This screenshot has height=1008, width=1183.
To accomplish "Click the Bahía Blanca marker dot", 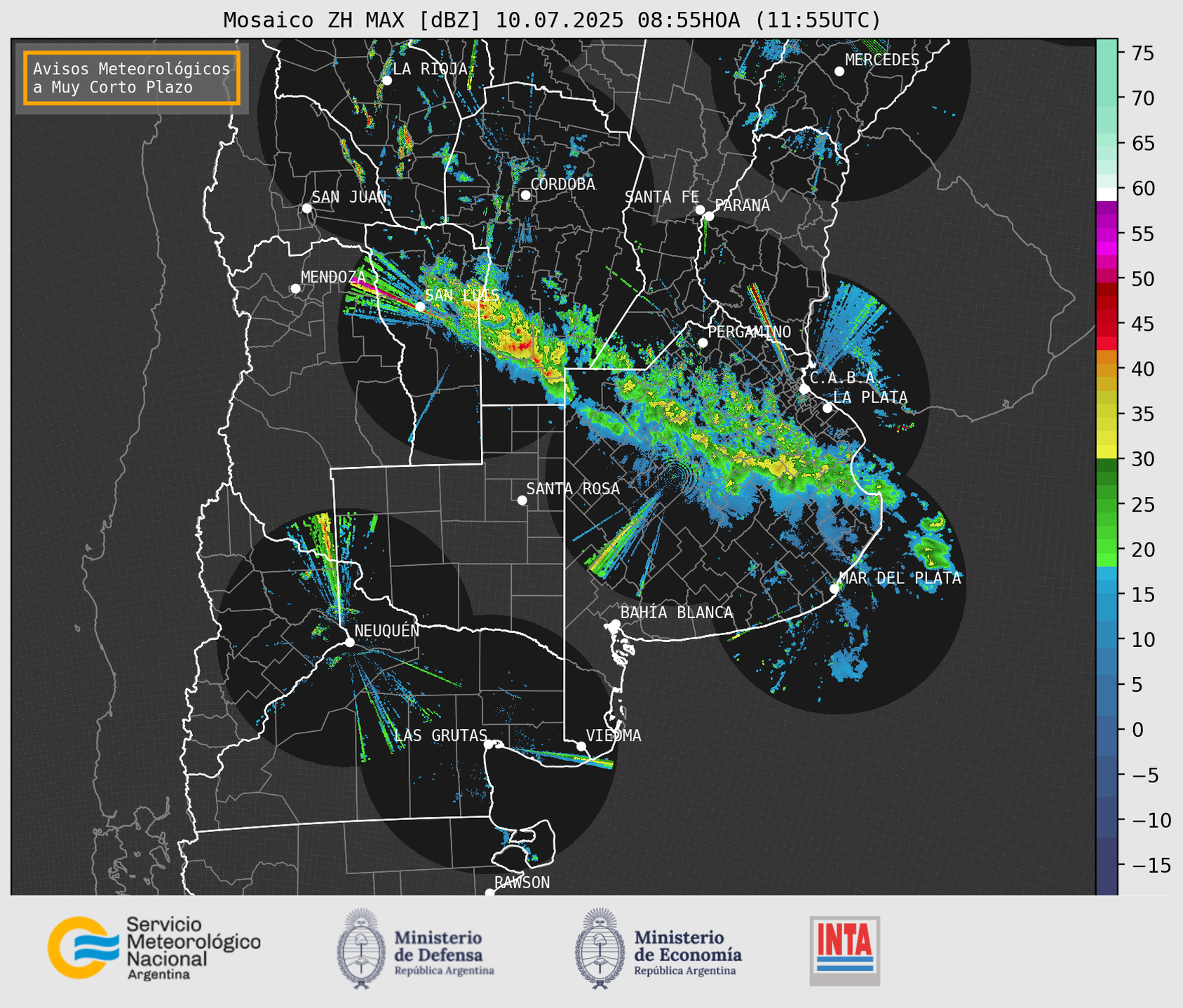I will tap(615, 624).
